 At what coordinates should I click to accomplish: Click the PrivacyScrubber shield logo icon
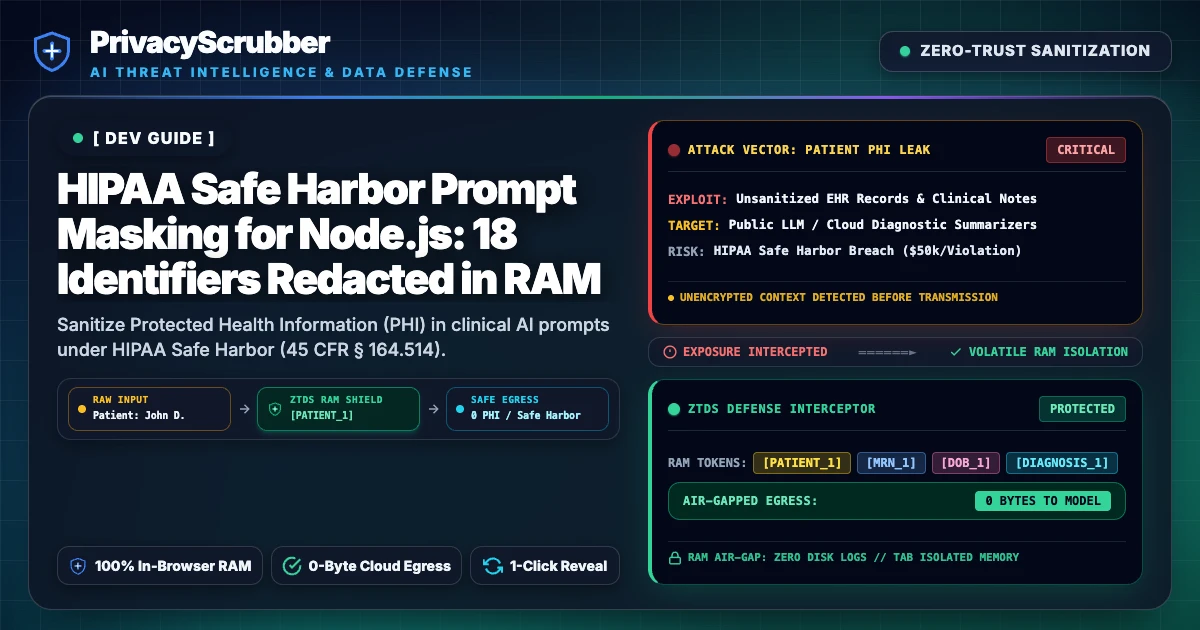51,51
